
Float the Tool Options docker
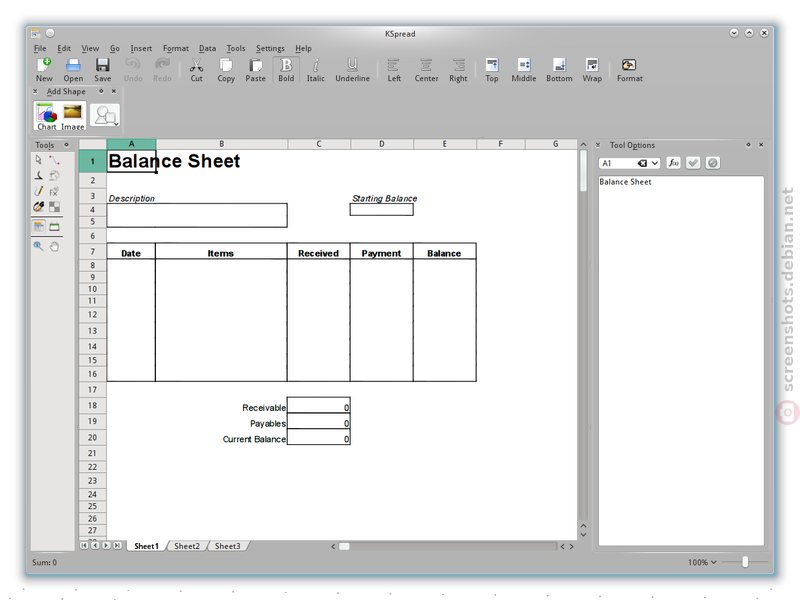[748, 145]
